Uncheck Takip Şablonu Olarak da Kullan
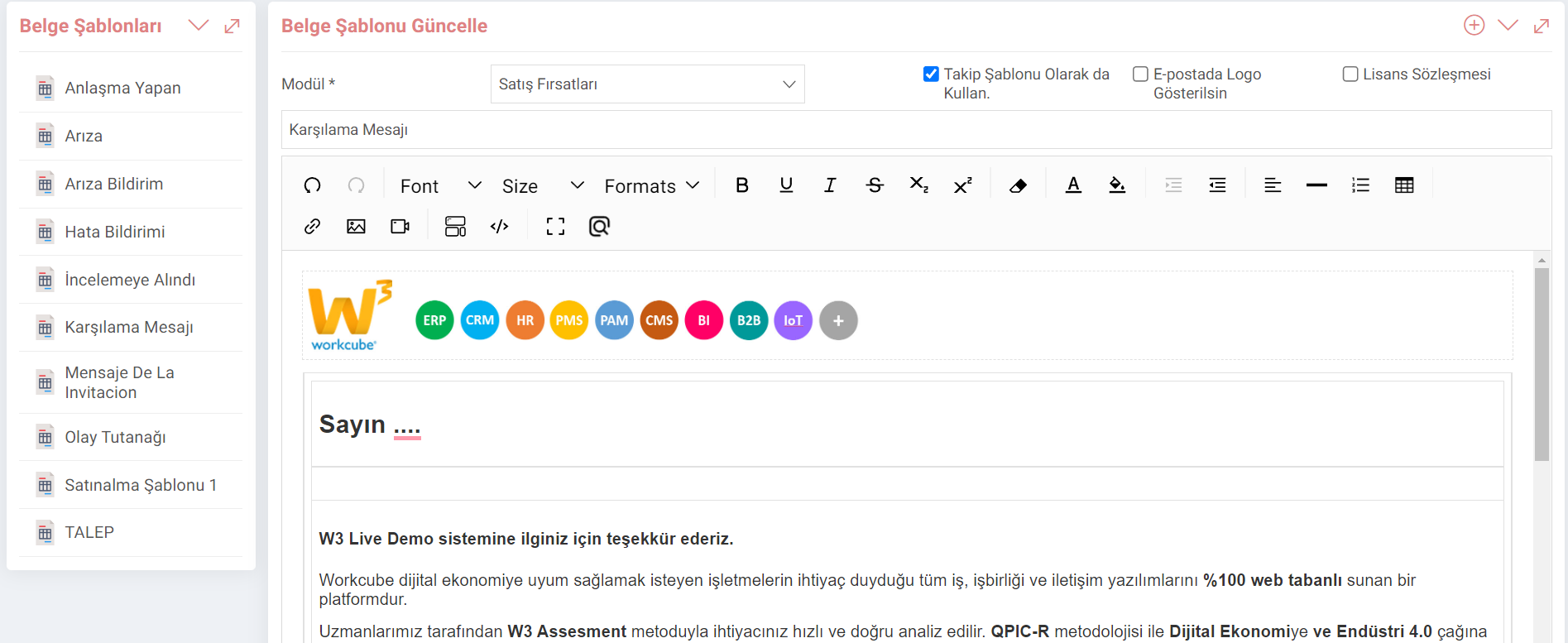The height and width of the screenshot is (643, 1568). [931, 74]
